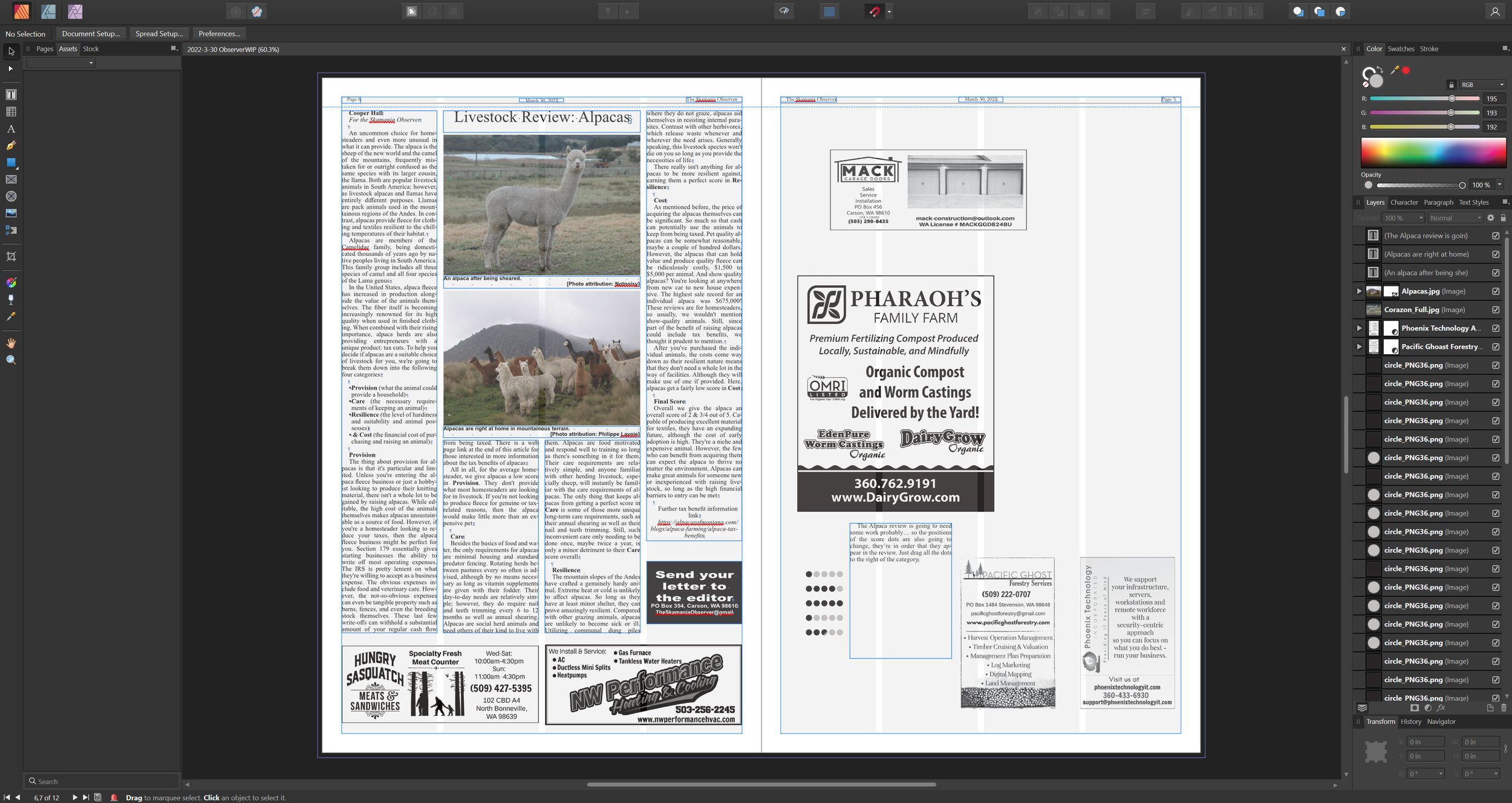
Task: Select the Picture Frame Rectangle tool
Action: [11, 180]
